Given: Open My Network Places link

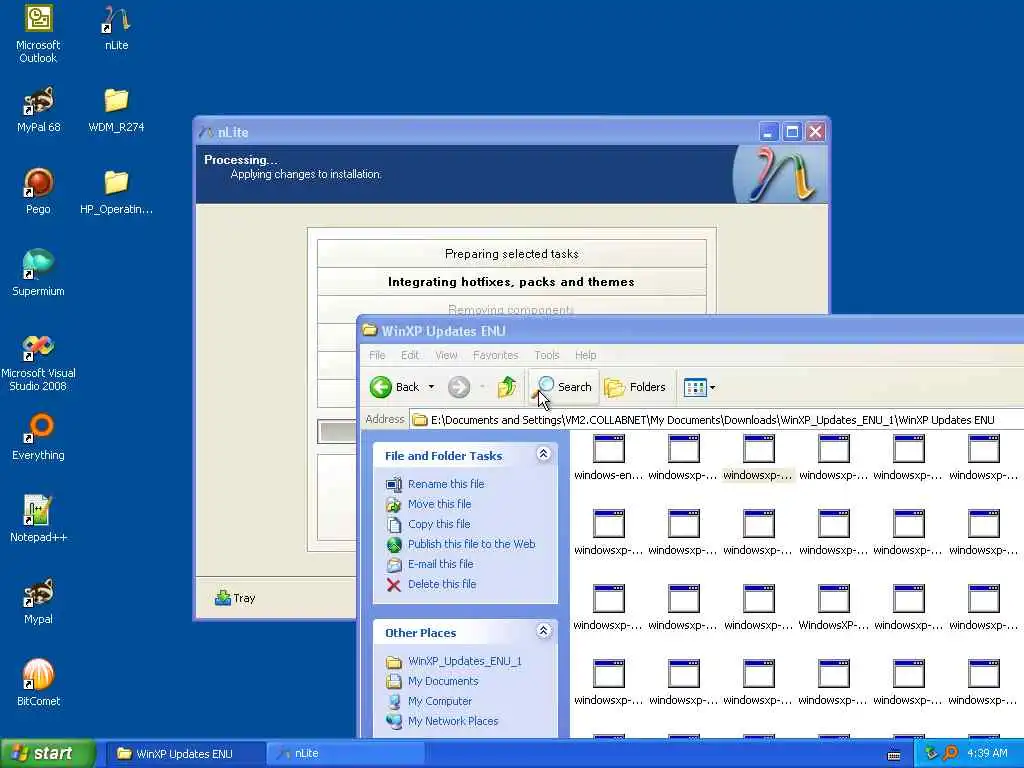Looking at the screenshot, I should click(453, 721).
